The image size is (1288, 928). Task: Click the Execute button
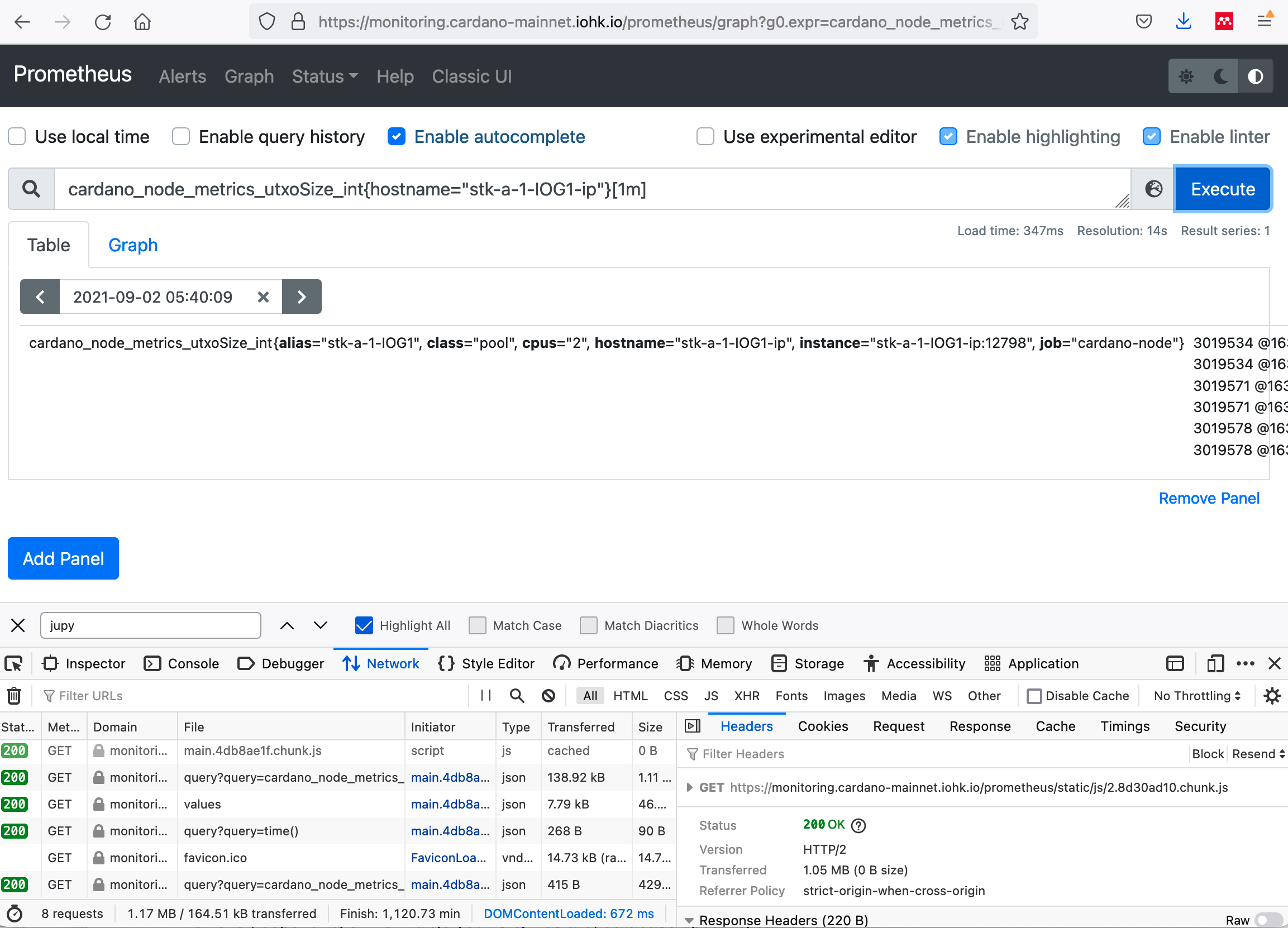[x=1222, y=189]
